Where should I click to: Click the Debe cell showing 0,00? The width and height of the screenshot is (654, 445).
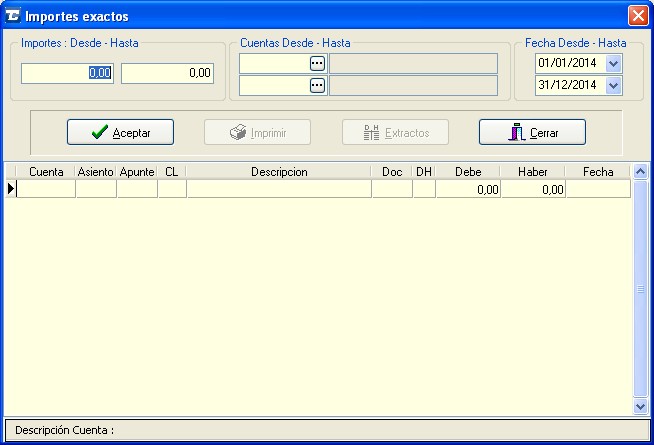[x=468, y=189]
